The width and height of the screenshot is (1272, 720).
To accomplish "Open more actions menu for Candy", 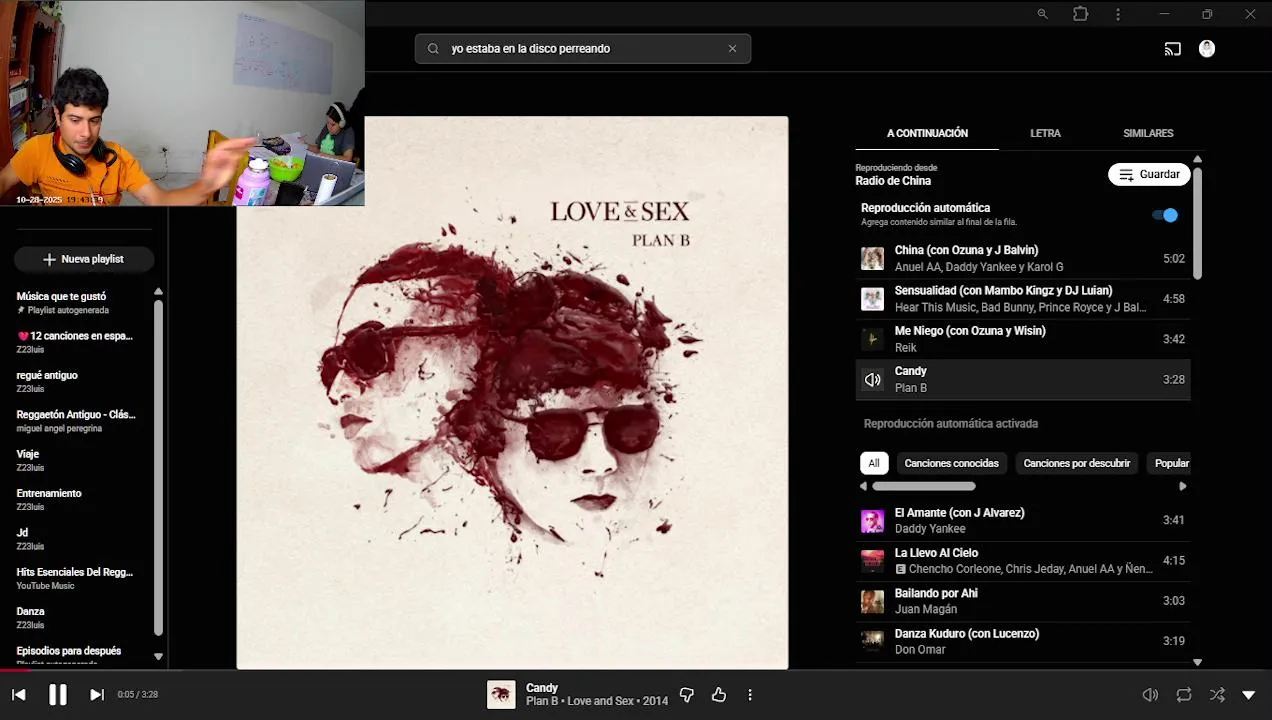I will click(750, 694).
